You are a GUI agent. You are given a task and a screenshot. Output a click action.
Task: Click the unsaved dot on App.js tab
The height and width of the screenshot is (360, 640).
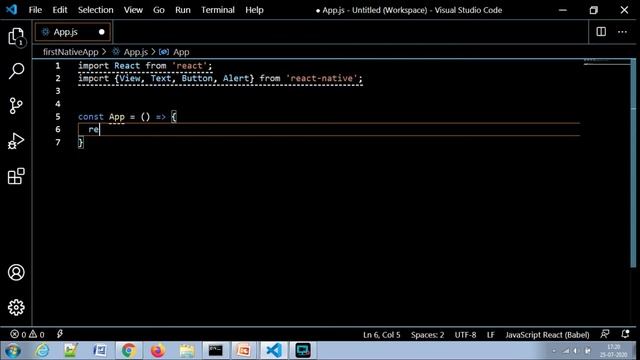tap(102, 32)
